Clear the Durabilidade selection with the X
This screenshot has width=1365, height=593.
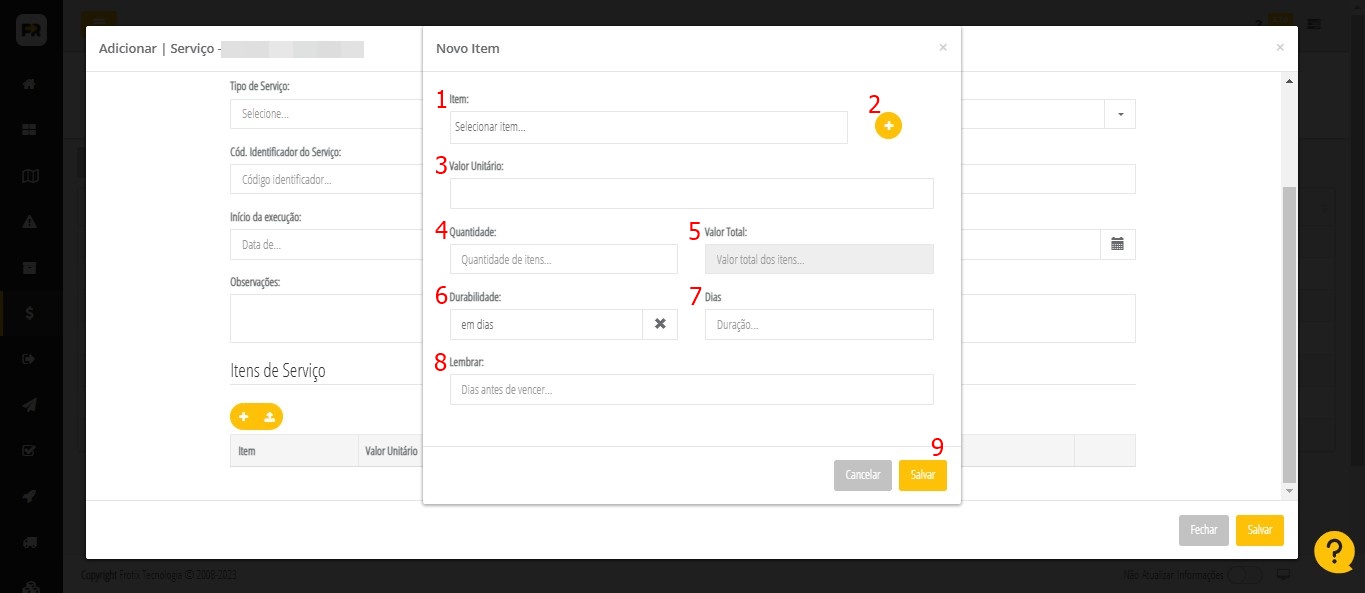coord(660,324)
